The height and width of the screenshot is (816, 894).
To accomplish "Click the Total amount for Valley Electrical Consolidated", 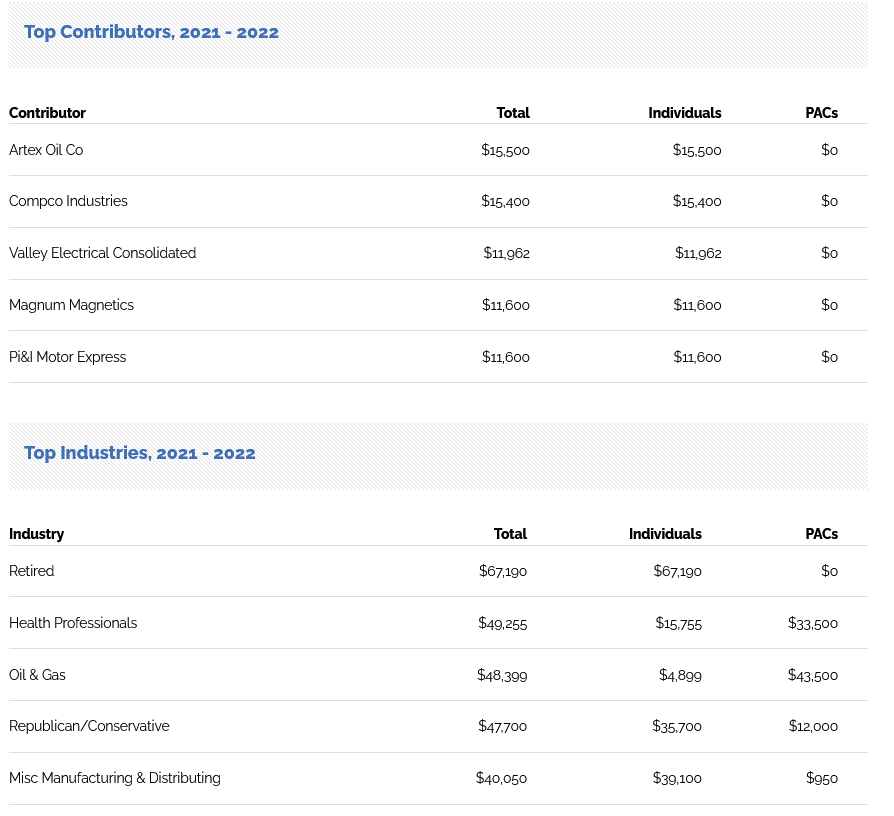I will tap(507, 253).
